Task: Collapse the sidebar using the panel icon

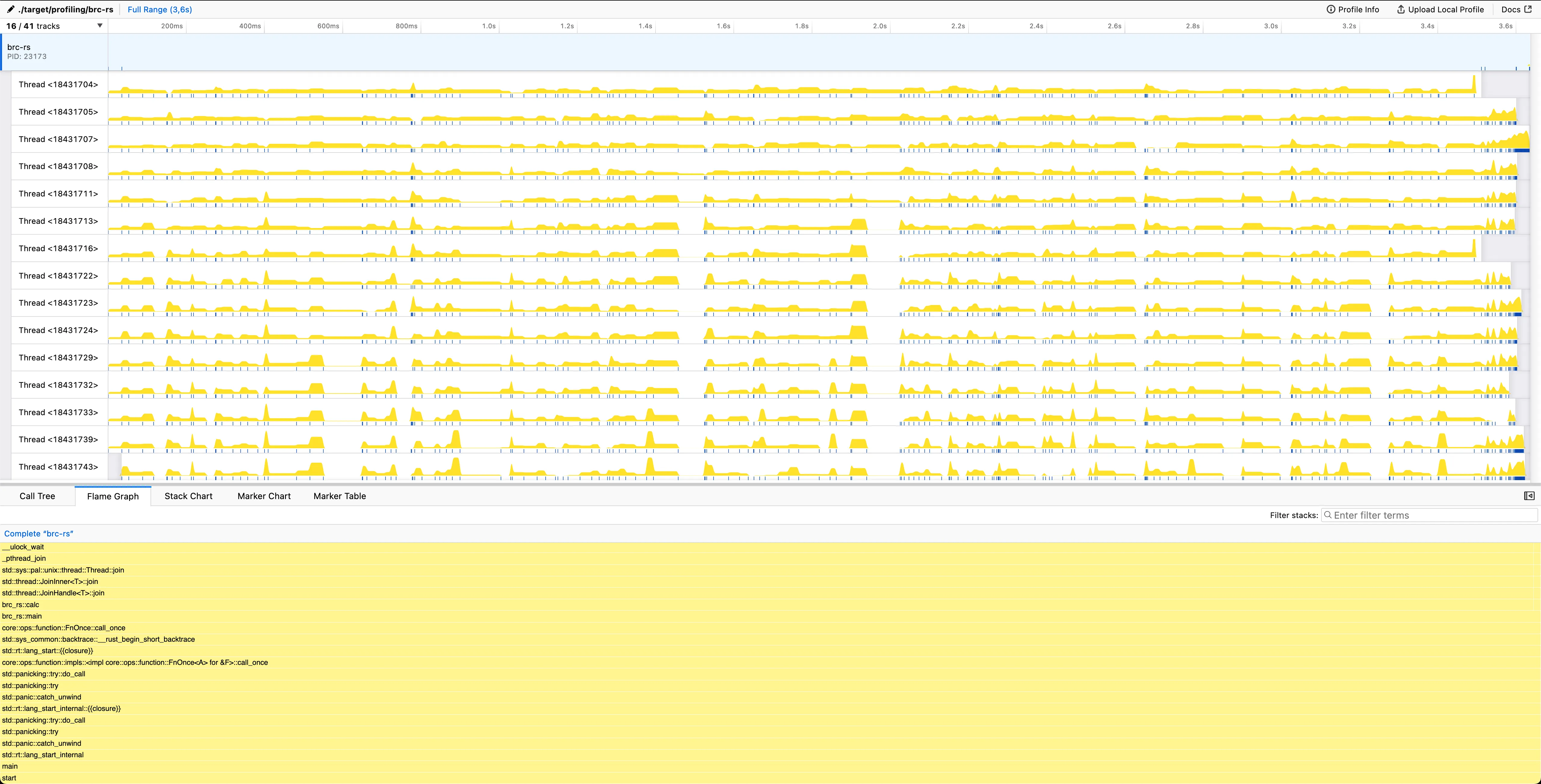Action: click(1530, 496)
